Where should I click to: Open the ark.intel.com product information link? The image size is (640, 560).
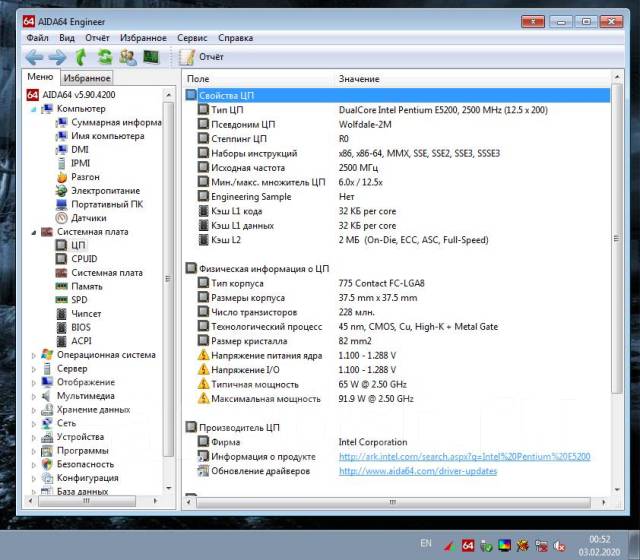464,456
